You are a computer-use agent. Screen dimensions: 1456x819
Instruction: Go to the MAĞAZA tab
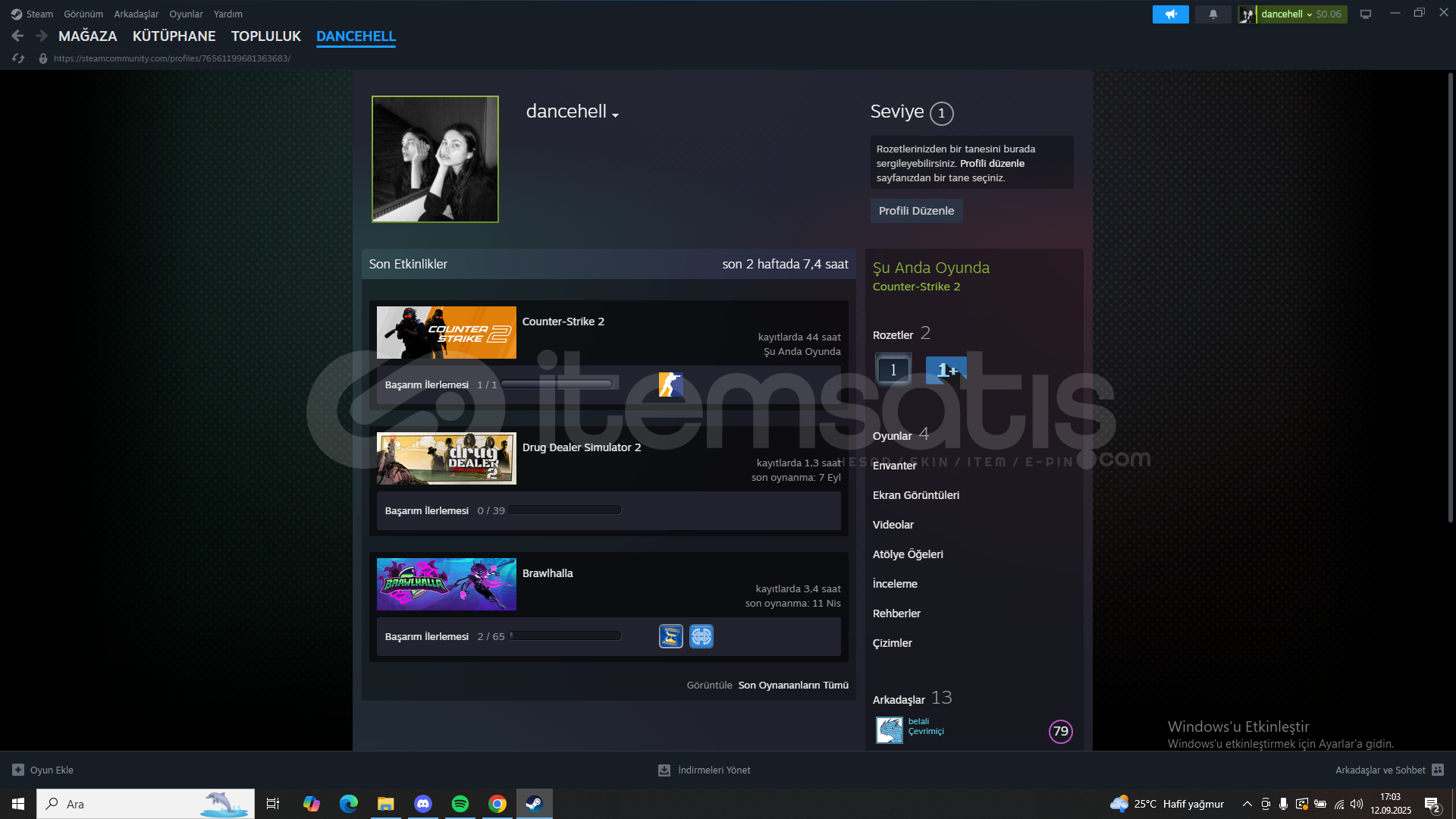click(x=88, y=36)
